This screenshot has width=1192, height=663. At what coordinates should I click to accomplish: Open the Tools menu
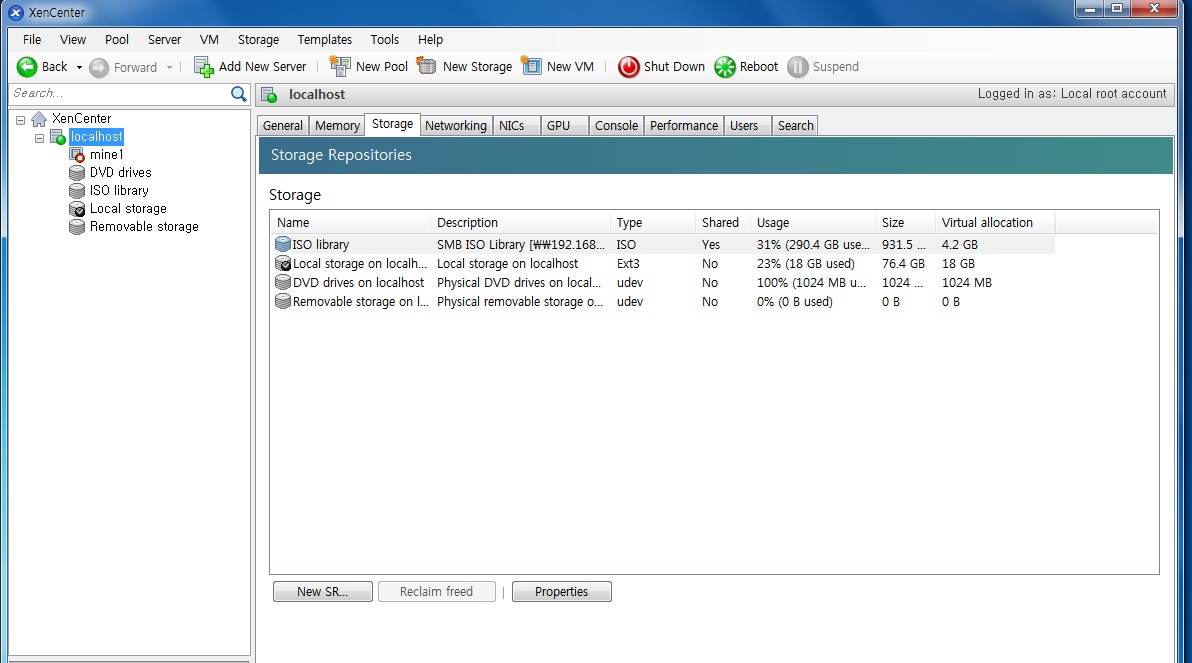[x=385, y=40]
